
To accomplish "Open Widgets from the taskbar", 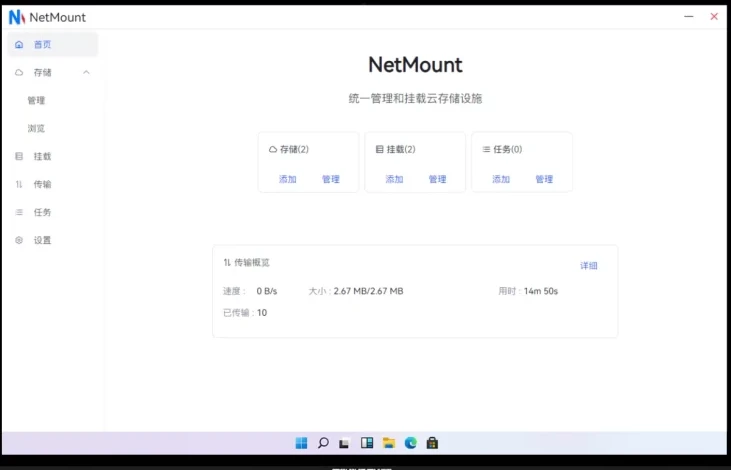I will point(367,443).
